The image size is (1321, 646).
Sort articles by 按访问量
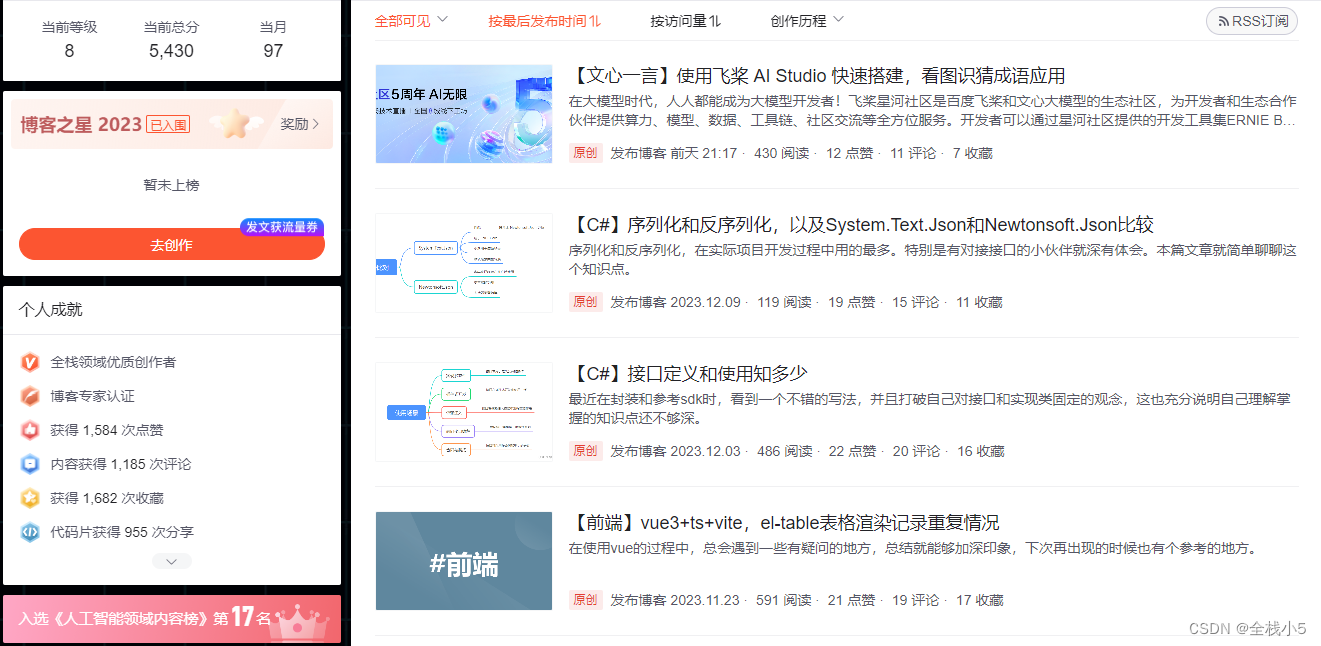click(685, 20)
